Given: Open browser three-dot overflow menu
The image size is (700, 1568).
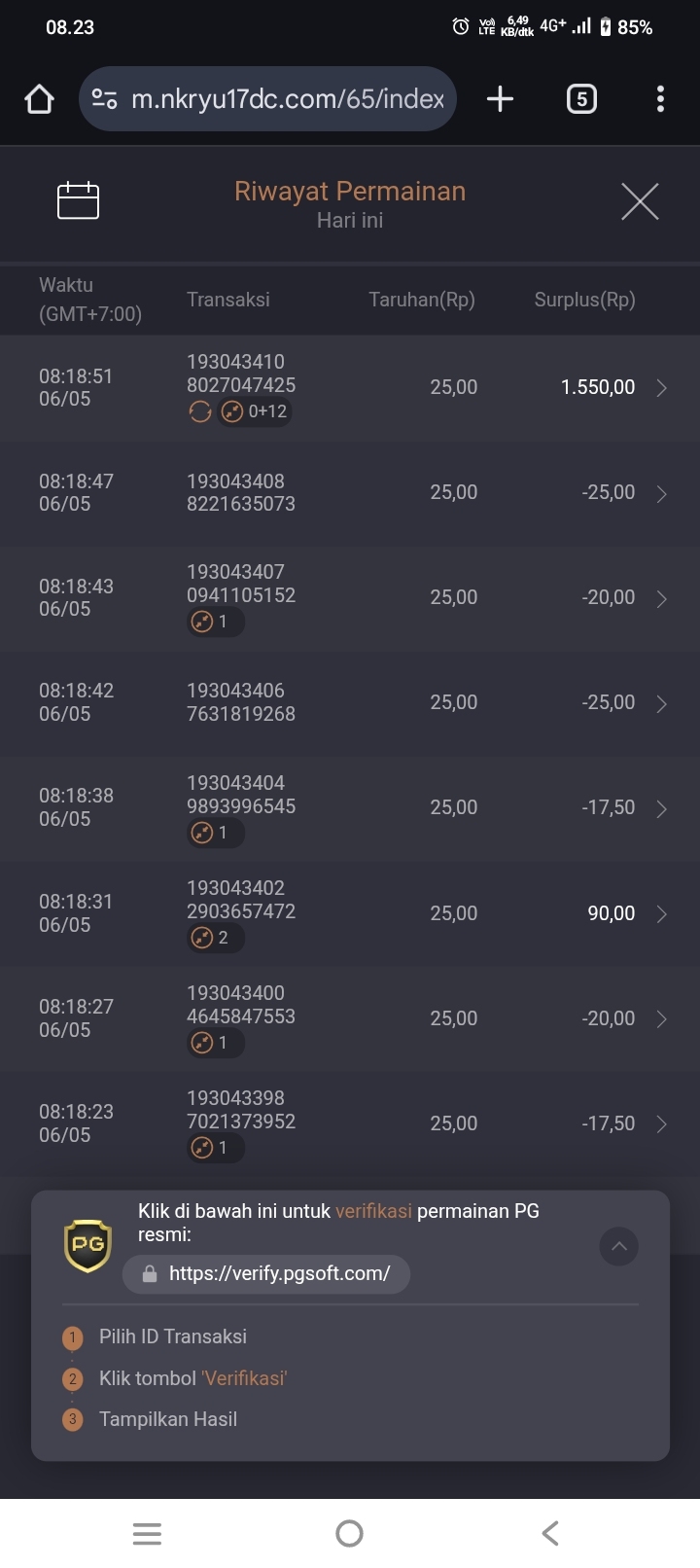Looking at the screenshot, I should click(x=660, y=98).
